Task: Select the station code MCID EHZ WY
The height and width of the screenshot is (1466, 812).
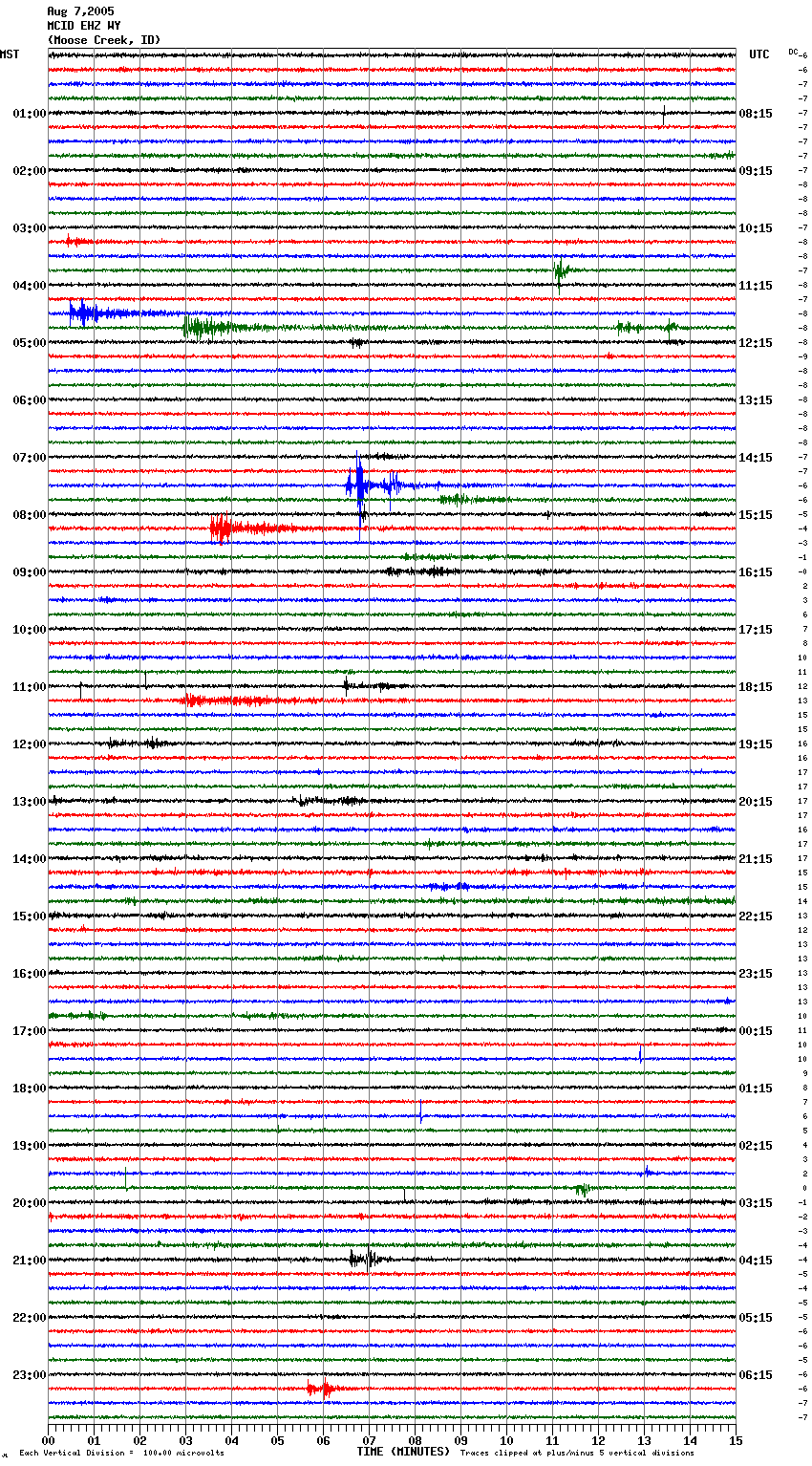Action: tap(84, 26)
